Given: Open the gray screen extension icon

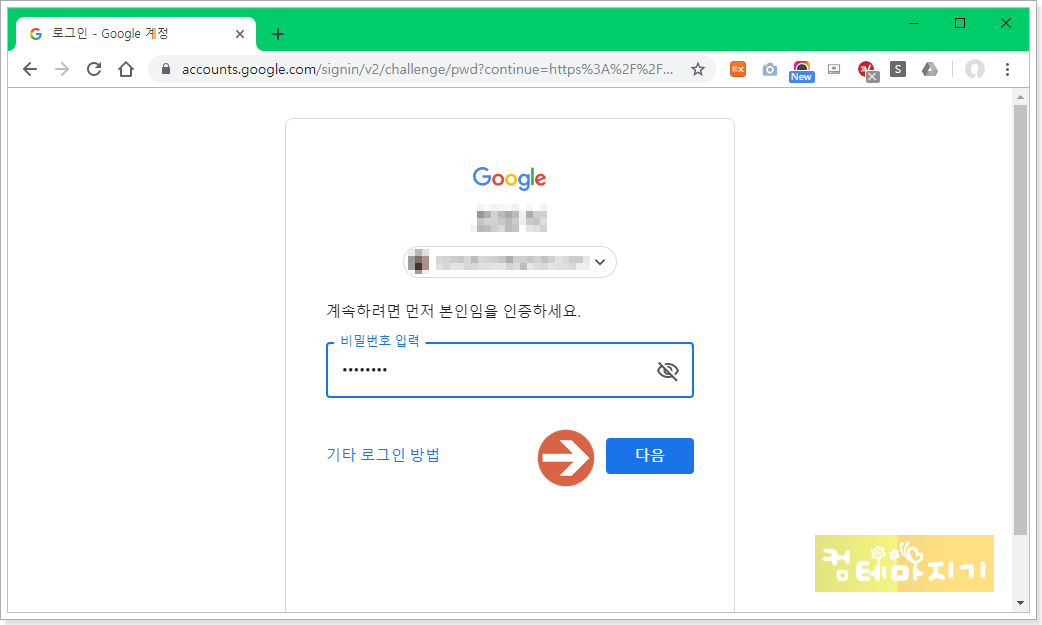Looking at the screenshot, I should [834, 69].
